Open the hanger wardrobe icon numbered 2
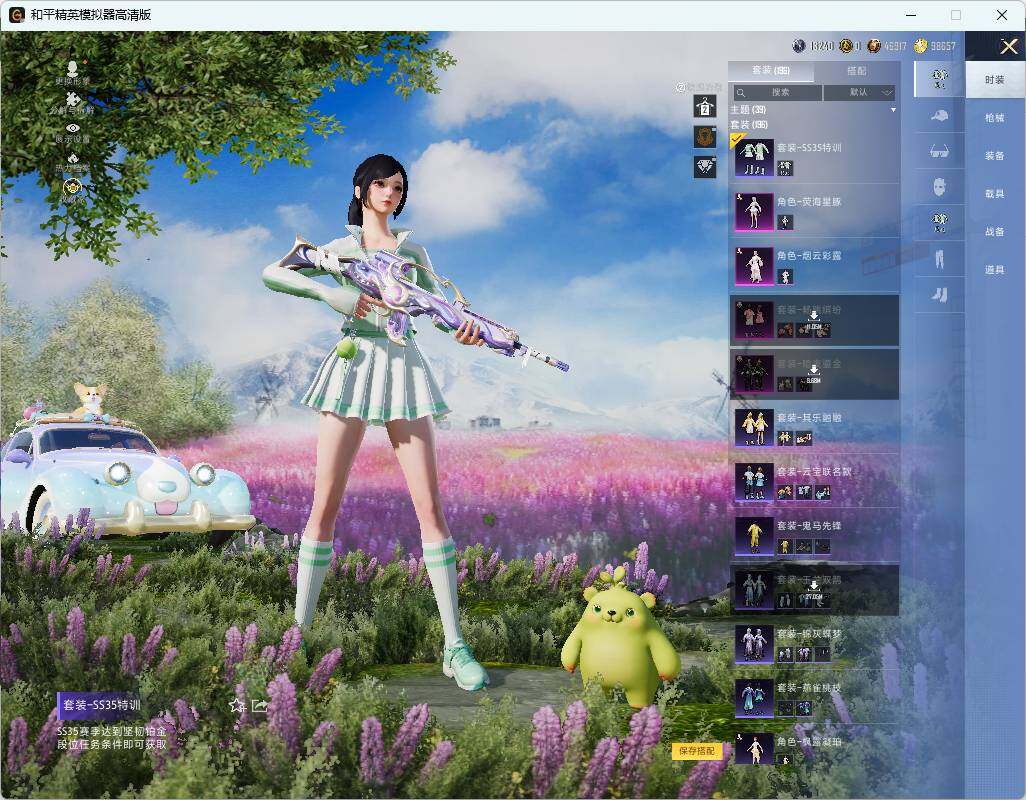The height and width of the screenshot is (800, 1026). [705, 106]
